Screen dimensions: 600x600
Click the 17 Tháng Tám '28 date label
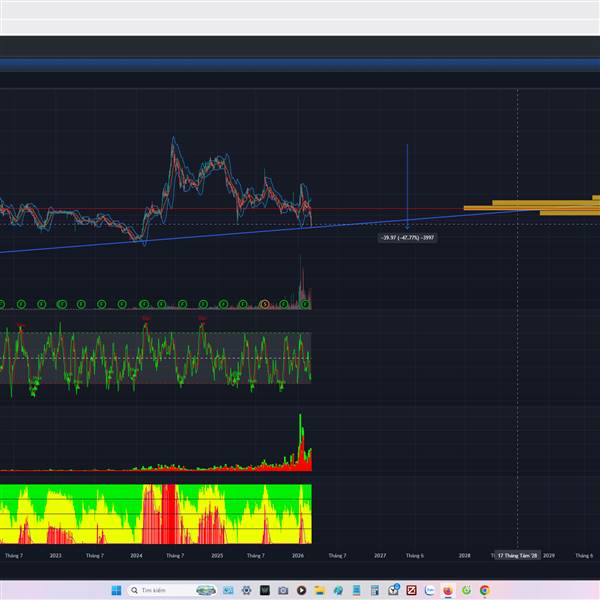coord(517,555)
